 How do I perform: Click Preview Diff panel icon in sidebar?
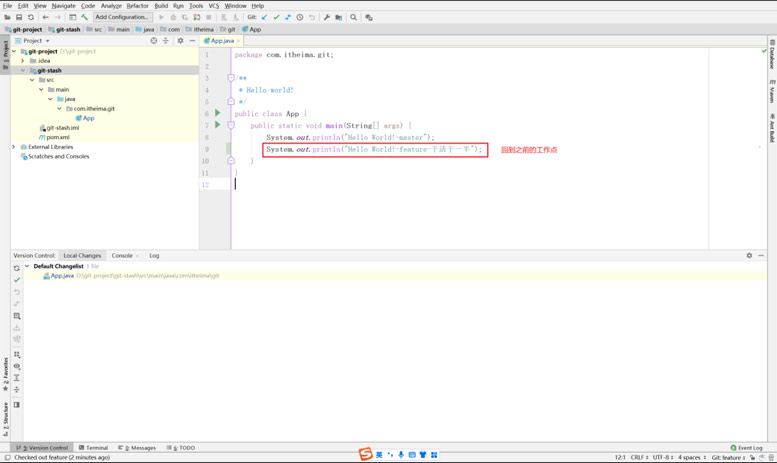pos(17,405)
